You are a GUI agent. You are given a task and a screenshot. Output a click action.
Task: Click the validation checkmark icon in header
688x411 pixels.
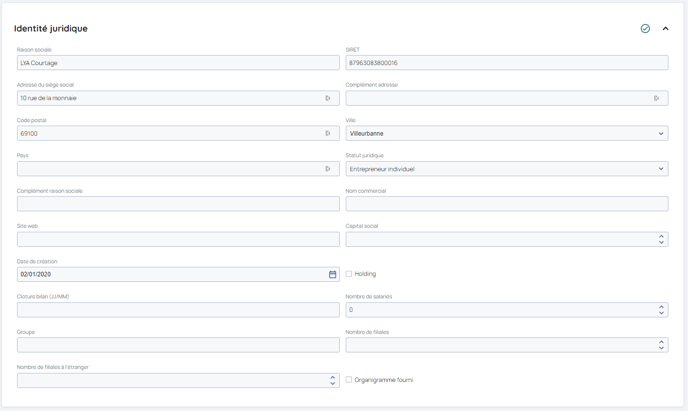[x=645, y=29]
